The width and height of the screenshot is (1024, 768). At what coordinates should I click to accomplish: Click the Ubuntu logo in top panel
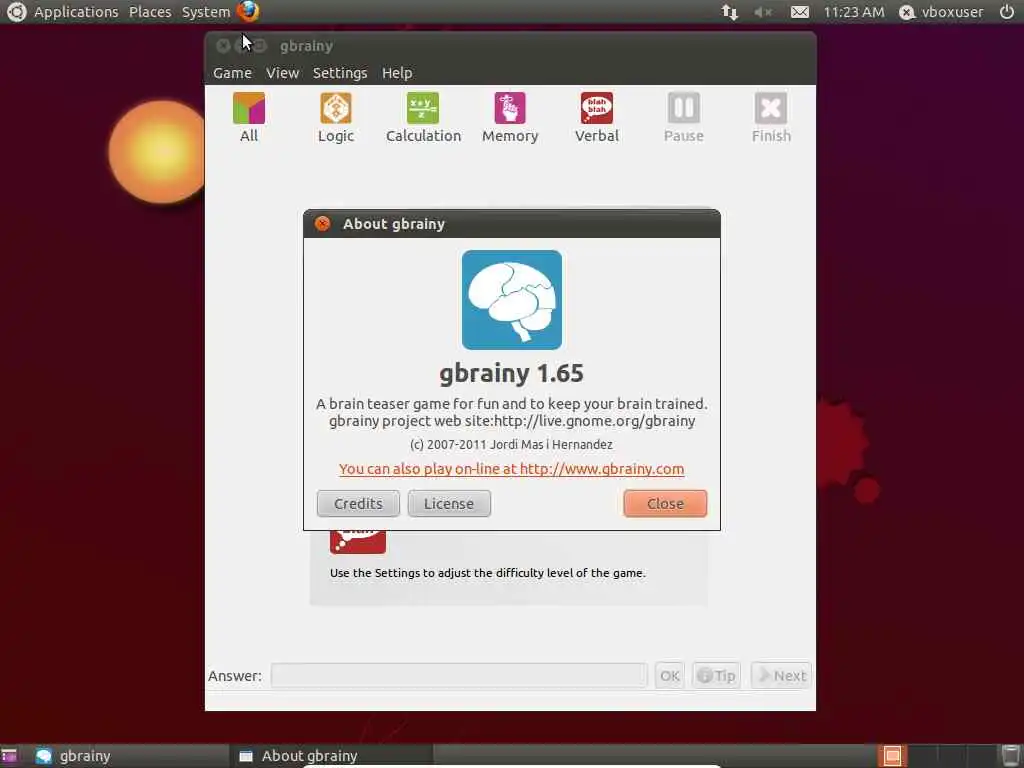[16, 12]
